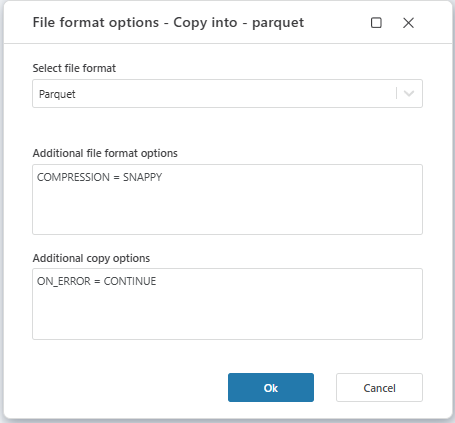This screenshot has width=455, height=423.
Task: Open the Select file format combo box
Action: tap(227, 93)
